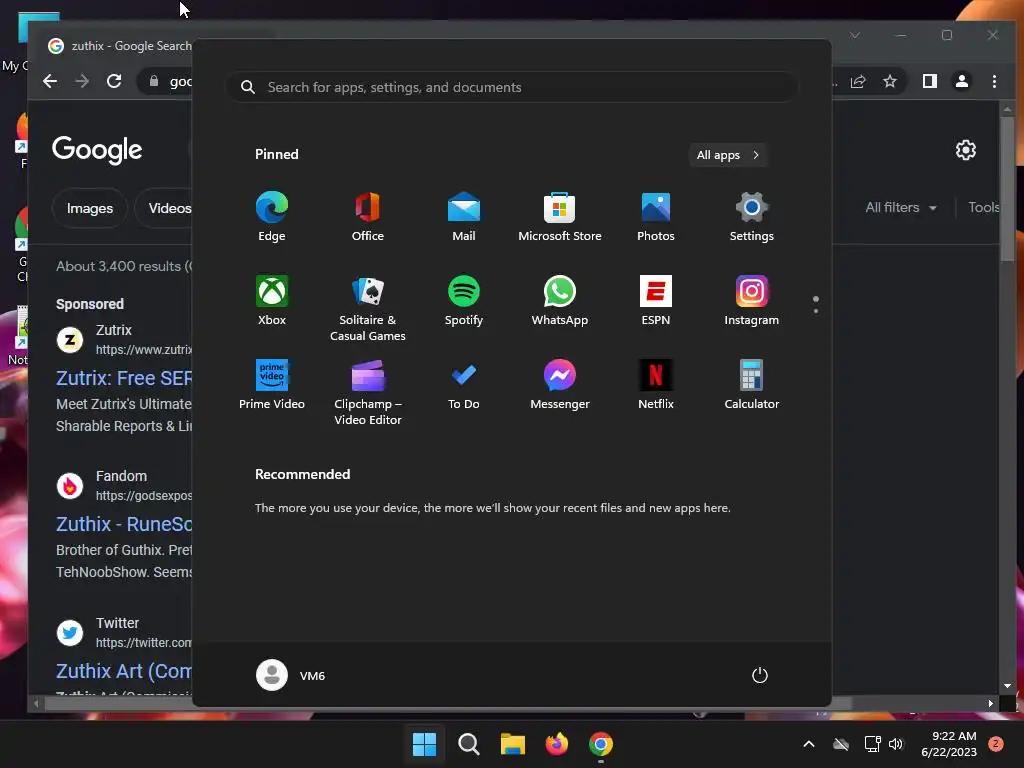Open the All apps list
The height and width of the screenshot is (768, 1024).
point(728,155)
